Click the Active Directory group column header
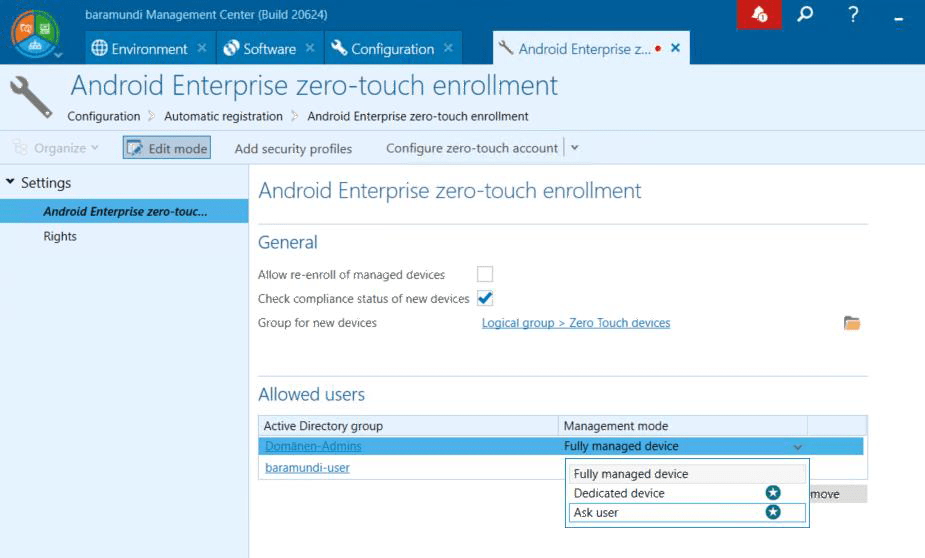This screenshot has height=558, width=925. coord(408,426)
